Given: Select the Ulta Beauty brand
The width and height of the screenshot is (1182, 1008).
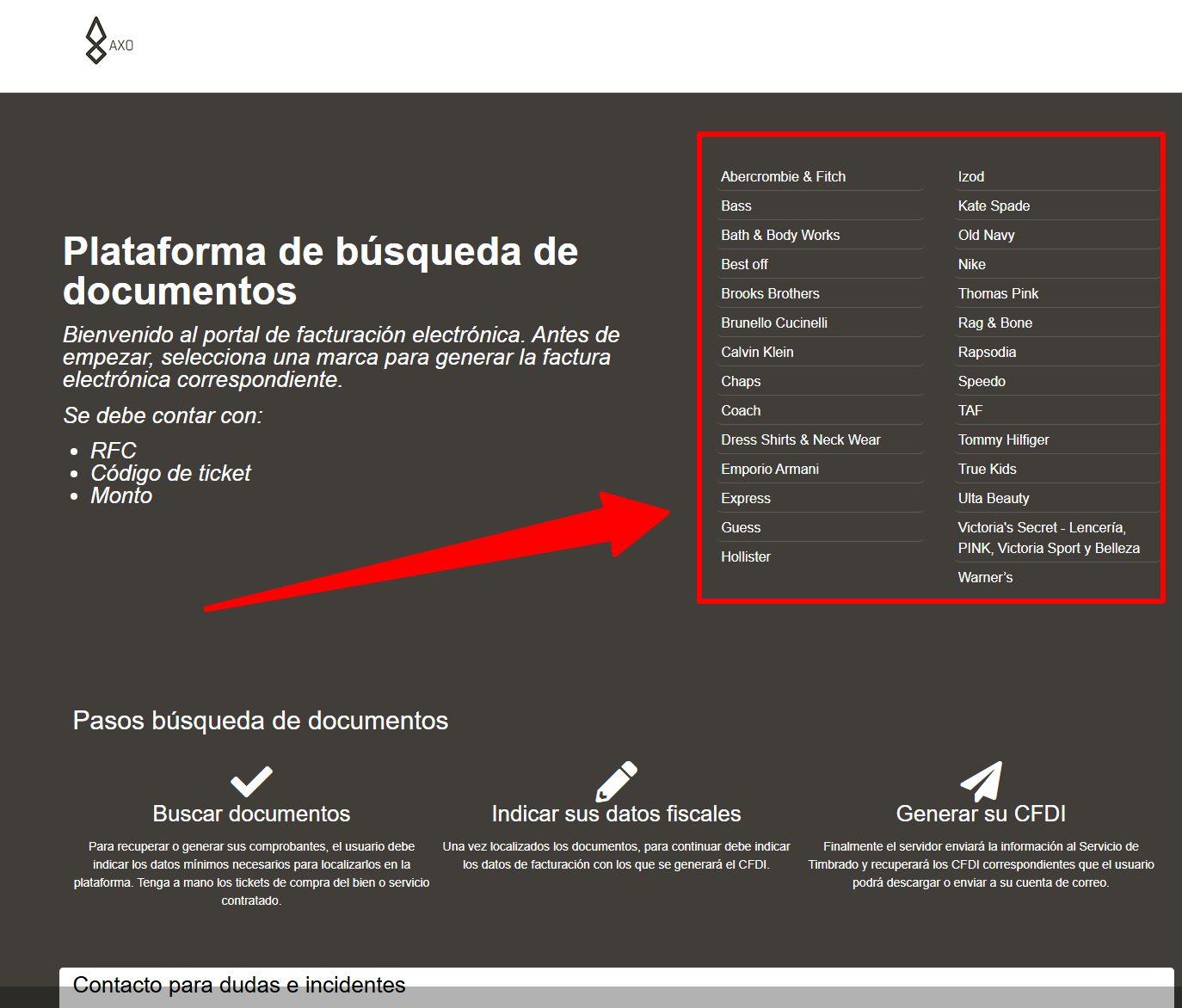Looking at the screenshot, I should [993, 498].
